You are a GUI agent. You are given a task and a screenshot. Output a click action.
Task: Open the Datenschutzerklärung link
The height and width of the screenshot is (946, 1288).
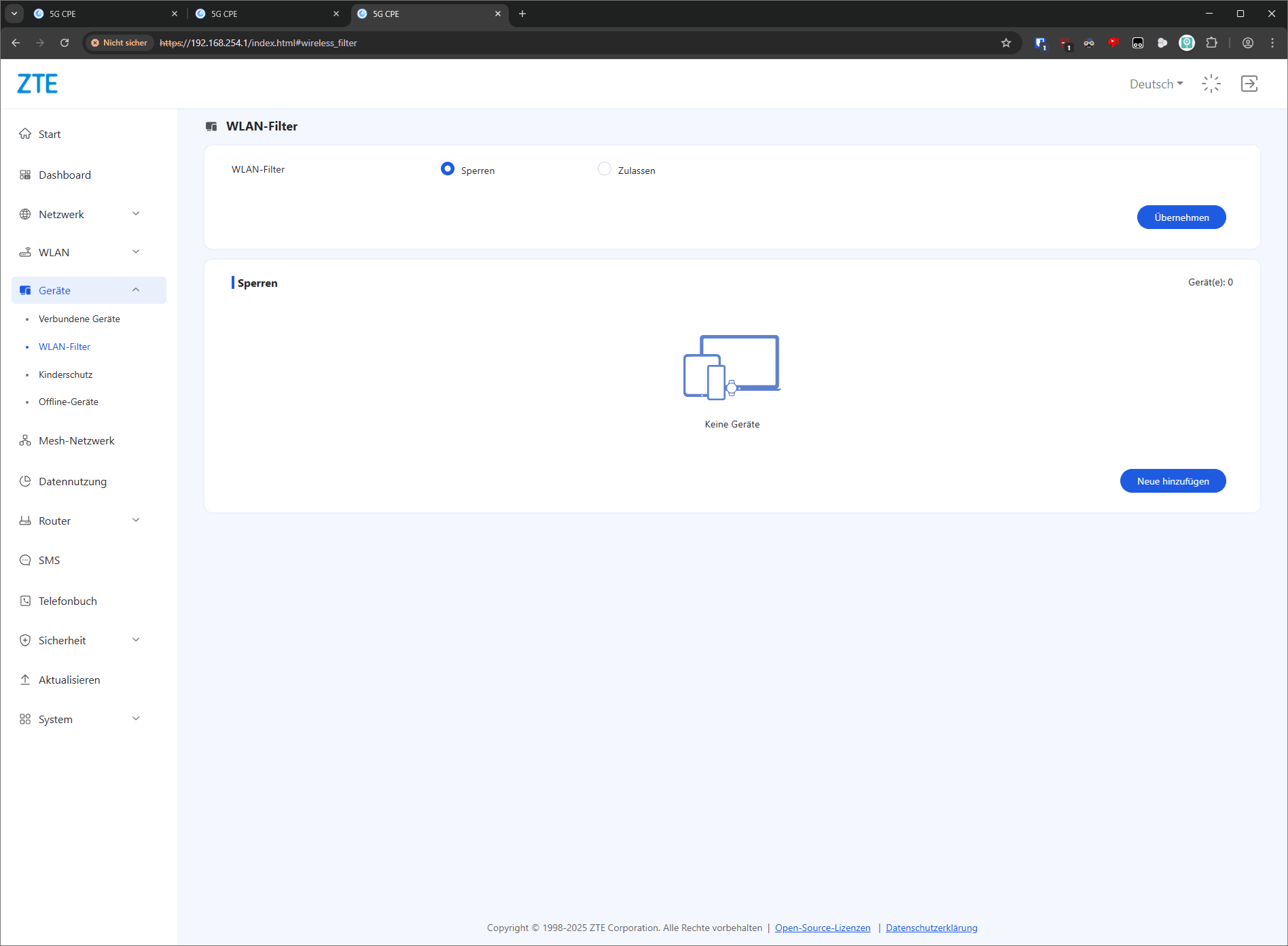[x=931, y=928]
